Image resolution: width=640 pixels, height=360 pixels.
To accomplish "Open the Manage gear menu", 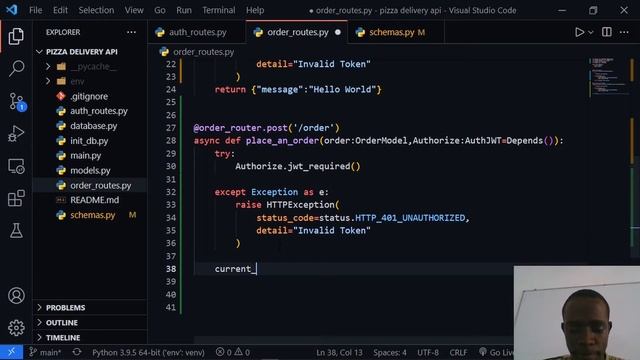I will 16,328.
